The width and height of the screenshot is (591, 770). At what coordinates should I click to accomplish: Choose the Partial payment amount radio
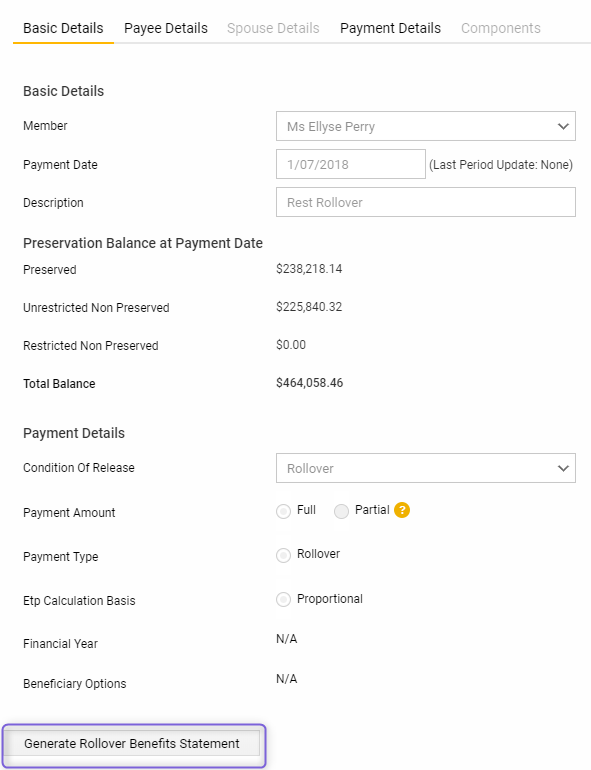[x=341, y=511]
